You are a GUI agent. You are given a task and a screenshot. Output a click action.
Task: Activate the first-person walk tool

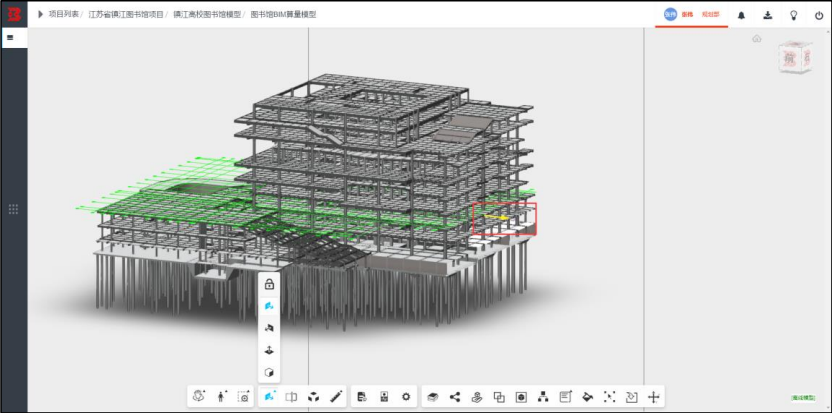point(221,396)
